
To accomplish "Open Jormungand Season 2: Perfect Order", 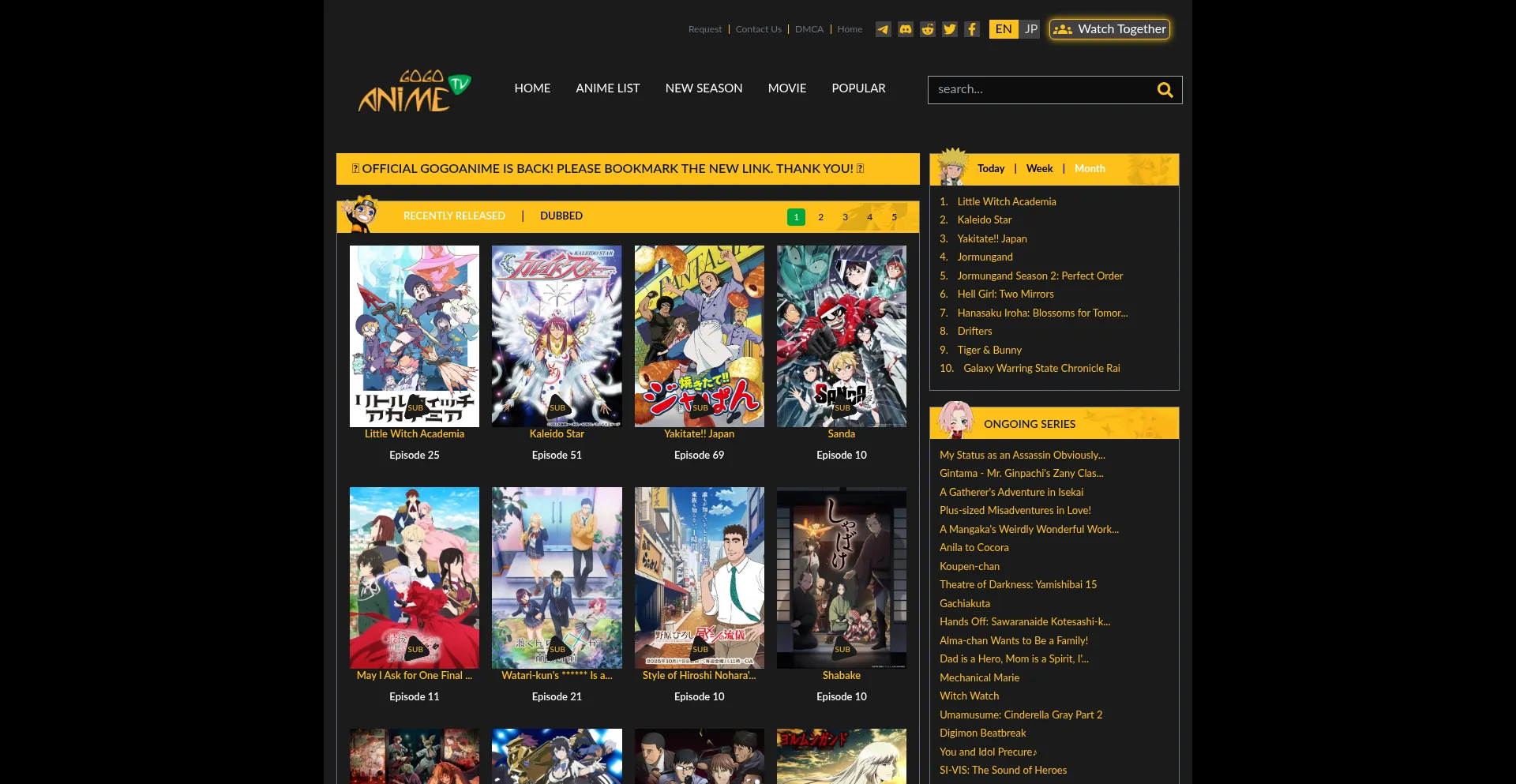I will (1040, 276).
